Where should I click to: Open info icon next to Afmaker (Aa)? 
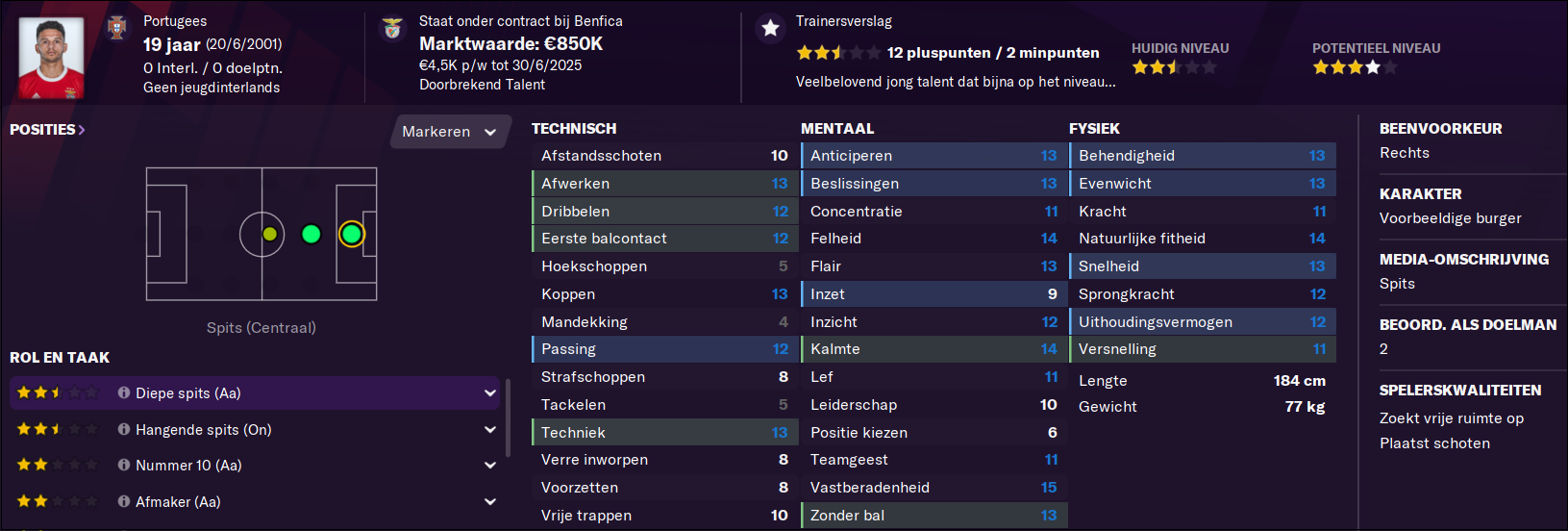124,501
